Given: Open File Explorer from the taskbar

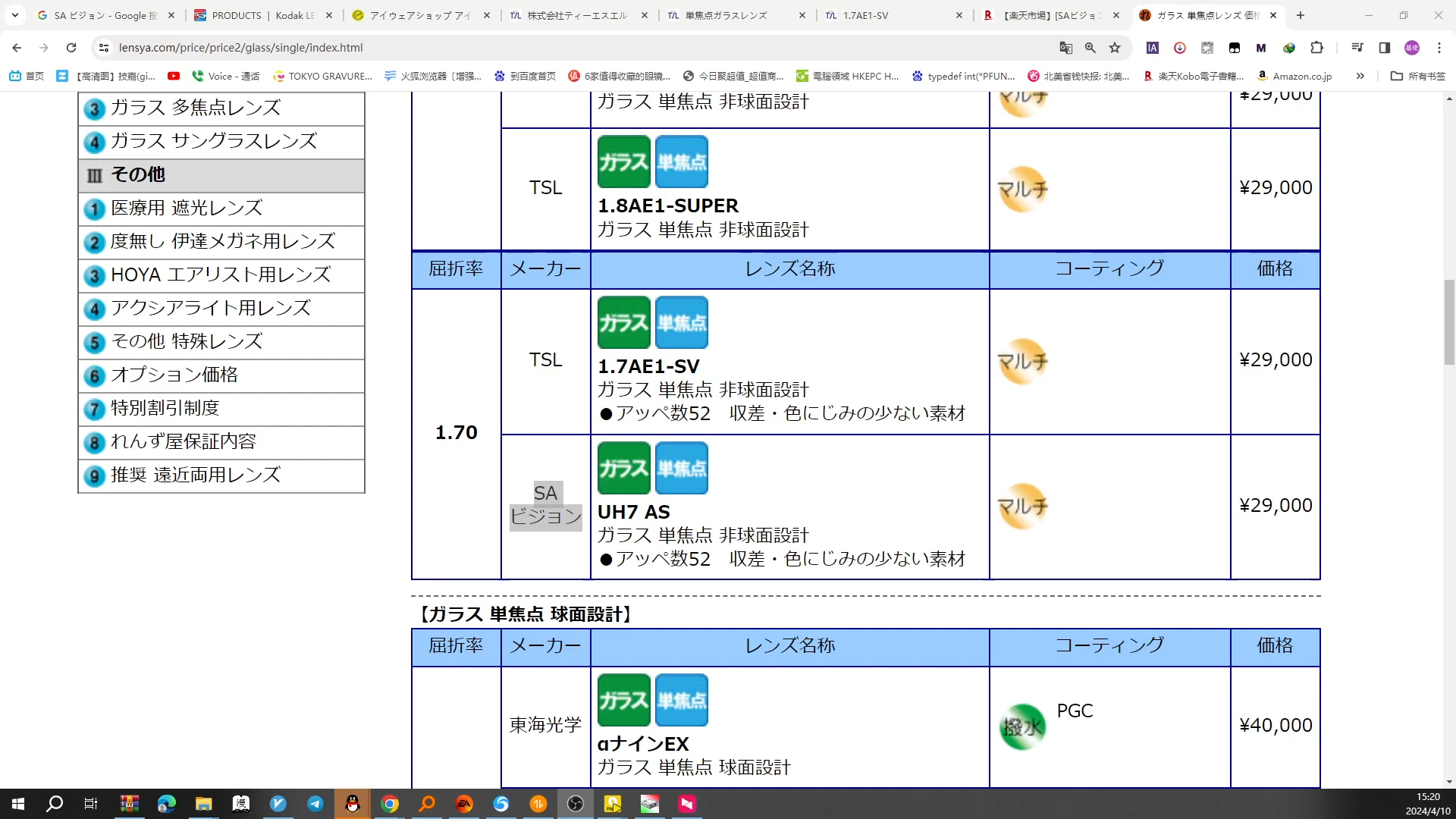Looking at the screenshot, I should point(203,804).
